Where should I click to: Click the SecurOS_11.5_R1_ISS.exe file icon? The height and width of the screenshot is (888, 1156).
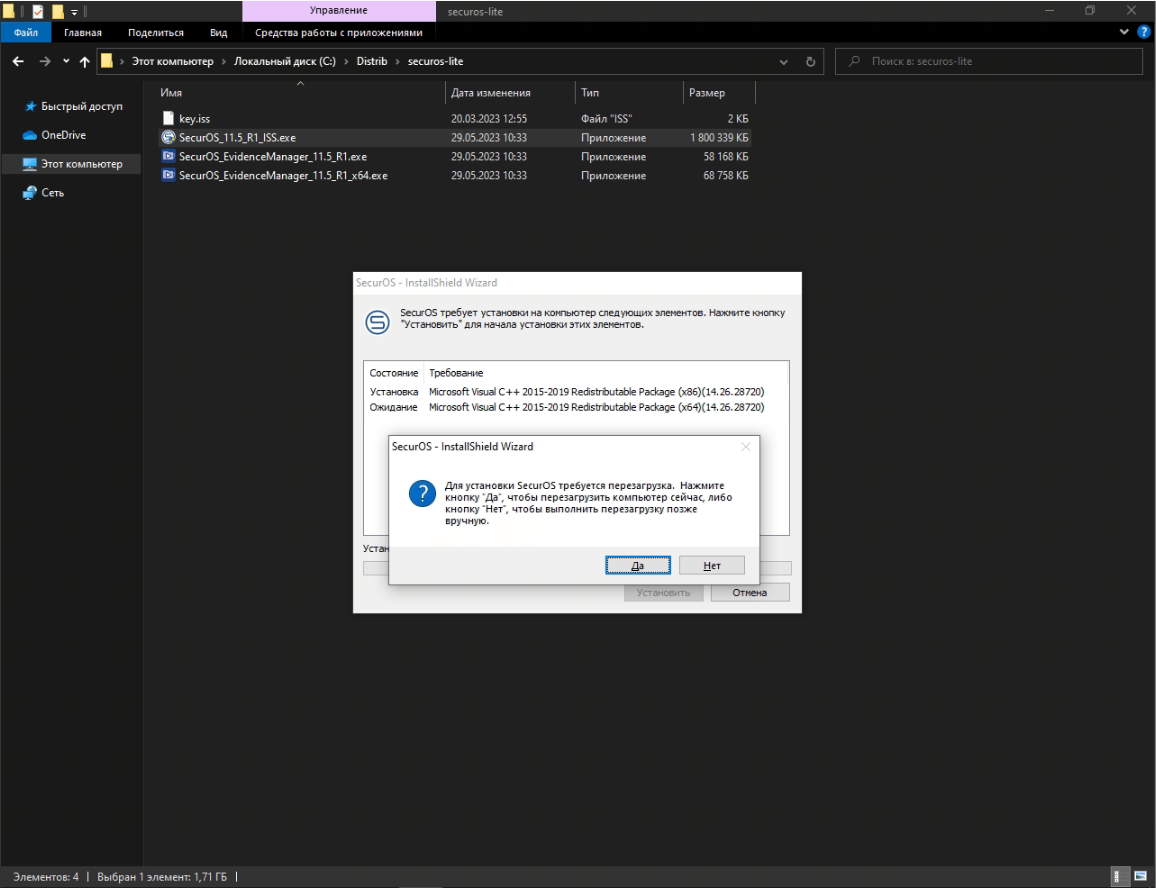[168, 137]
